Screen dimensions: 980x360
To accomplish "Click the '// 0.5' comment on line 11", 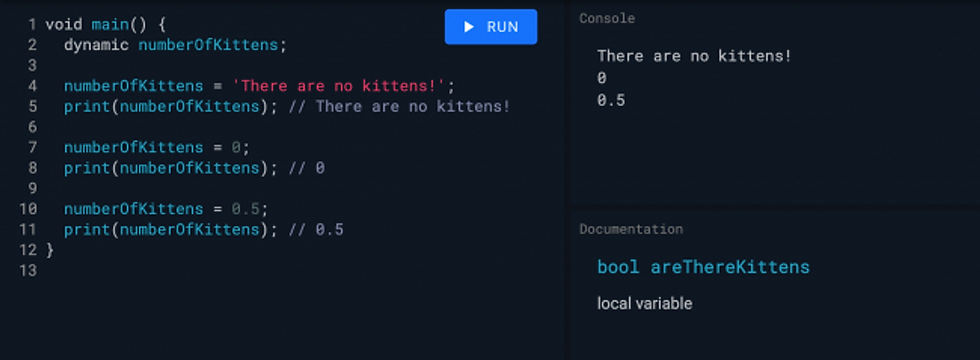I will [x=316, y=229].
